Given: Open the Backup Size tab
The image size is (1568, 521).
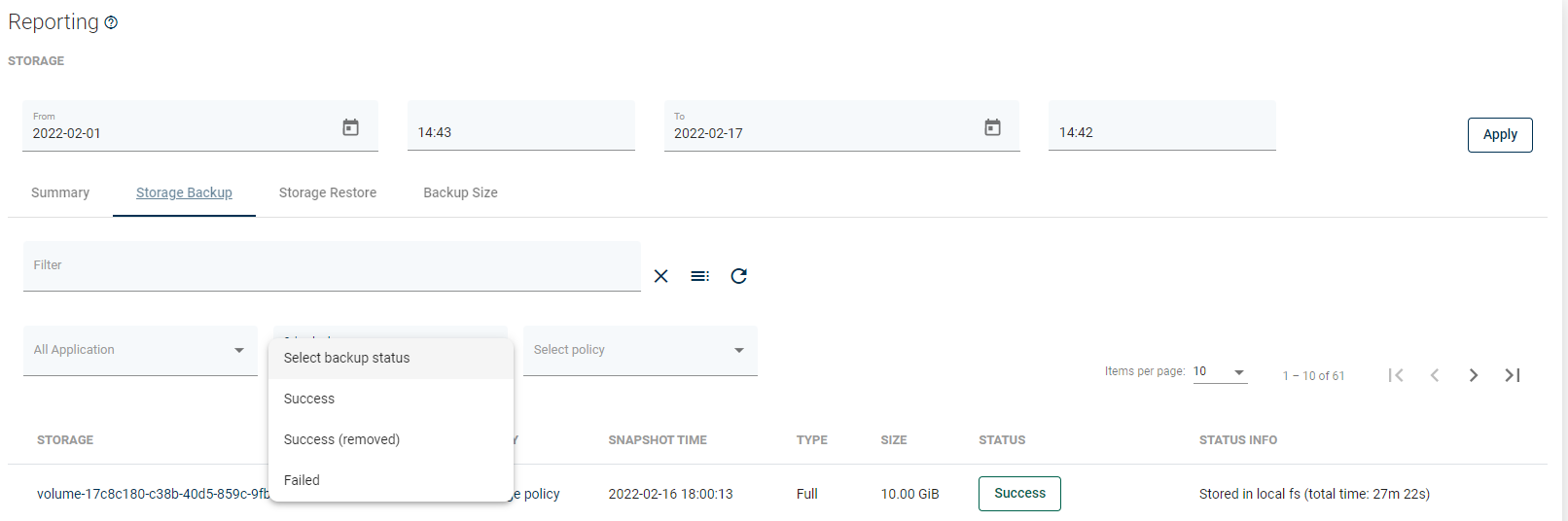Looking at the screenshot, I should (460, 192).
